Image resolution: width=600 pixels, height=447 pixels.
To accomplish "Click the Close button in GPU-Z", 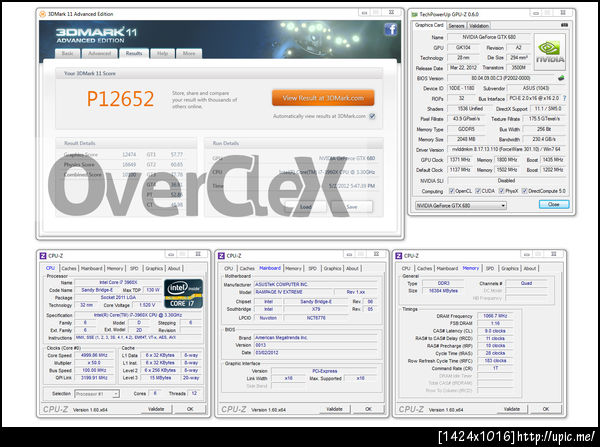I will pos(554,204).
